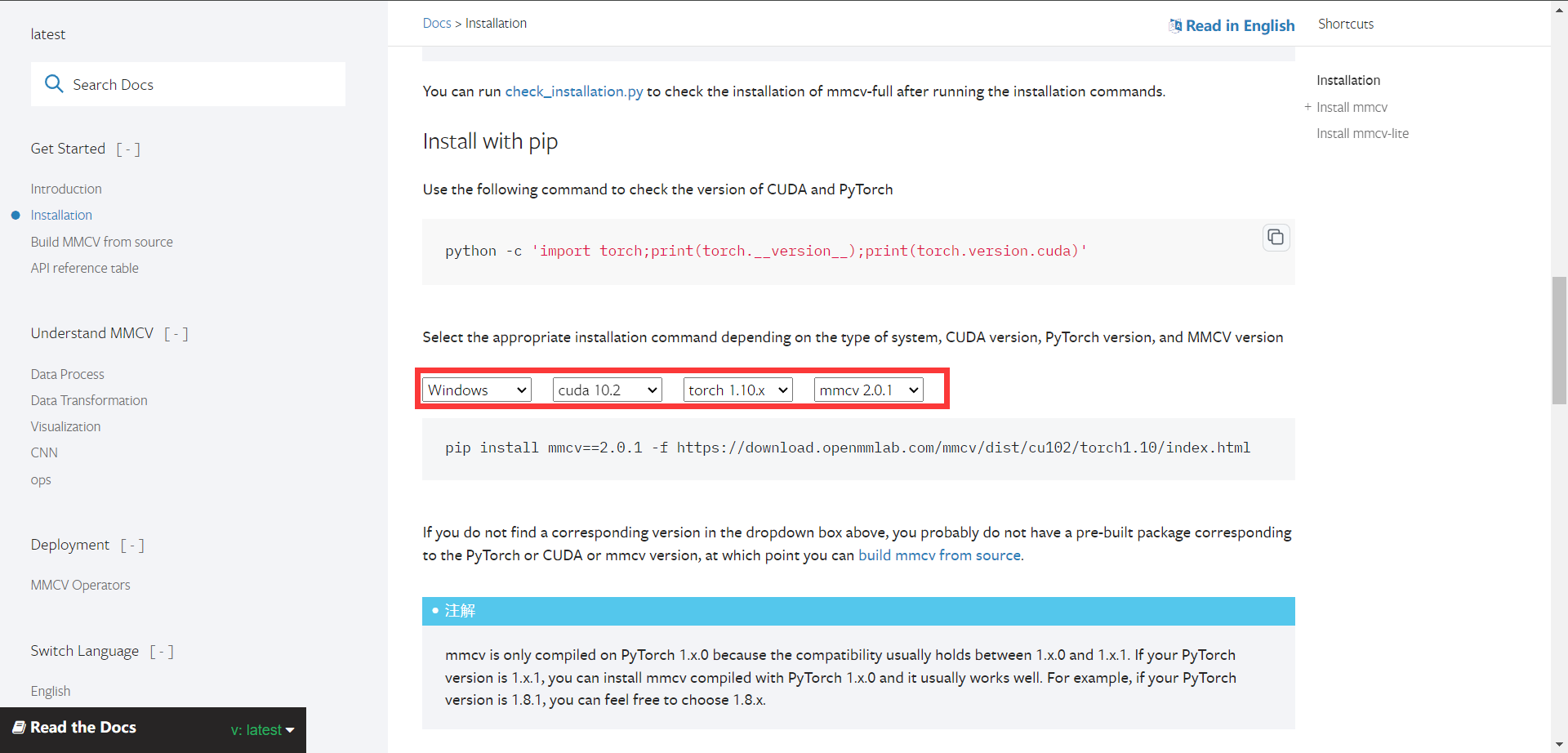Viewport: 1568px width, 753px height.
Task: Expand the Install mmcv plus icon
Action: tap(1307, 107)
